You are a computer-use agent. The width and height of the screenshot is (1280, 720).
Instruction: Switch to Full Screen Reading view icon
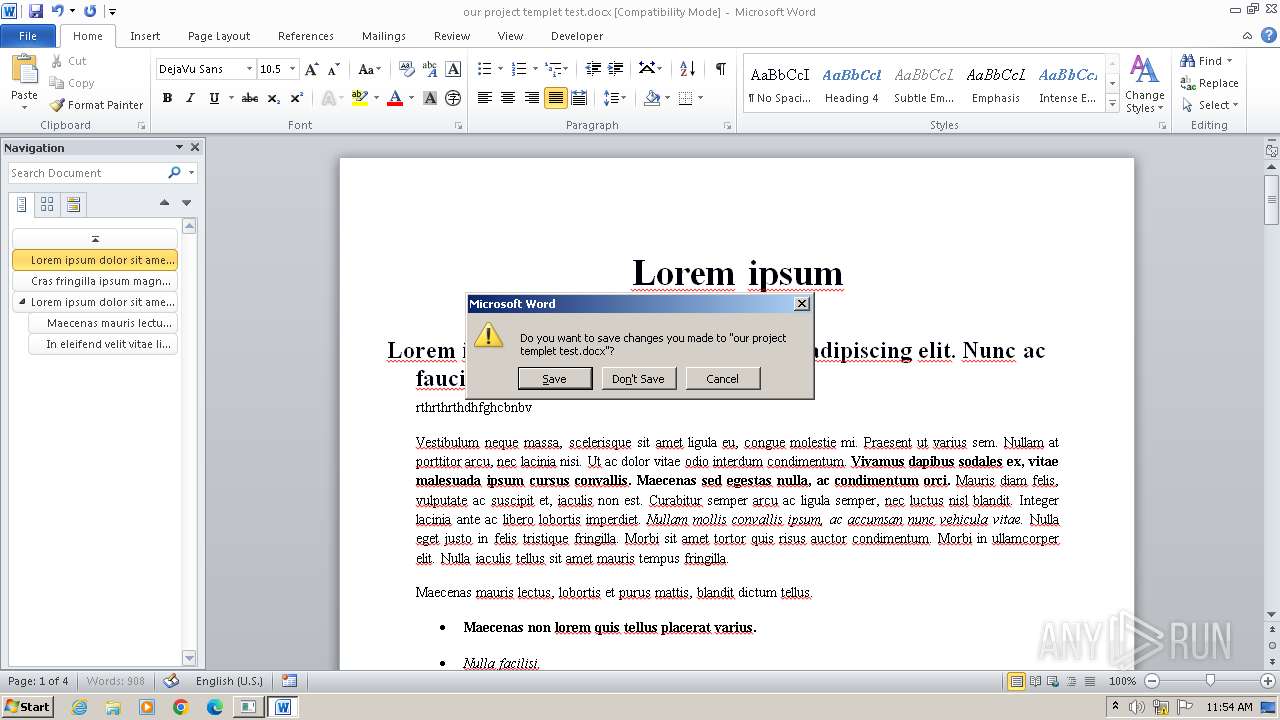[x=1034, y=681]
